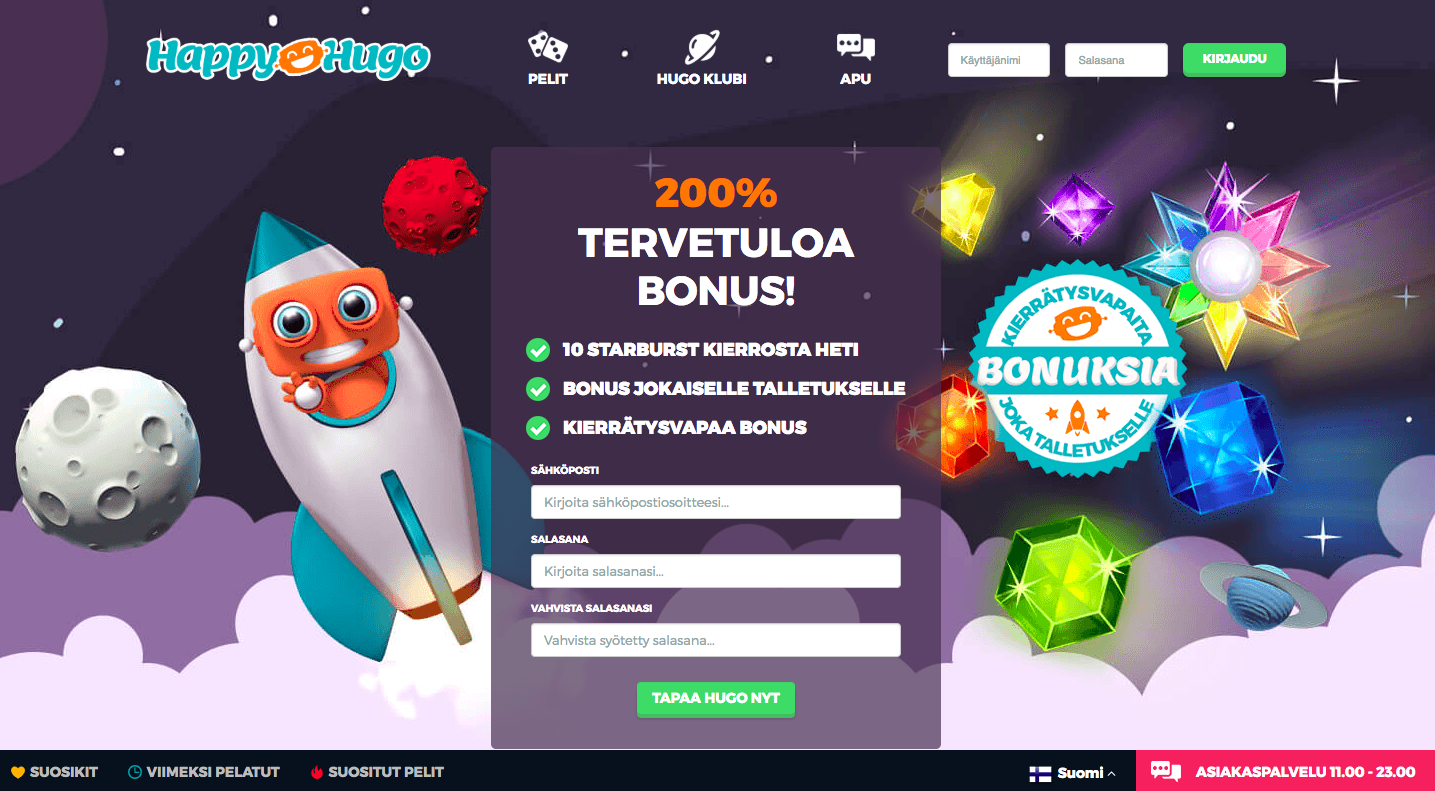Select the heart icon beside Suosikit
This screenshot has width=1435, height=791.
click(x=17, y=772)
